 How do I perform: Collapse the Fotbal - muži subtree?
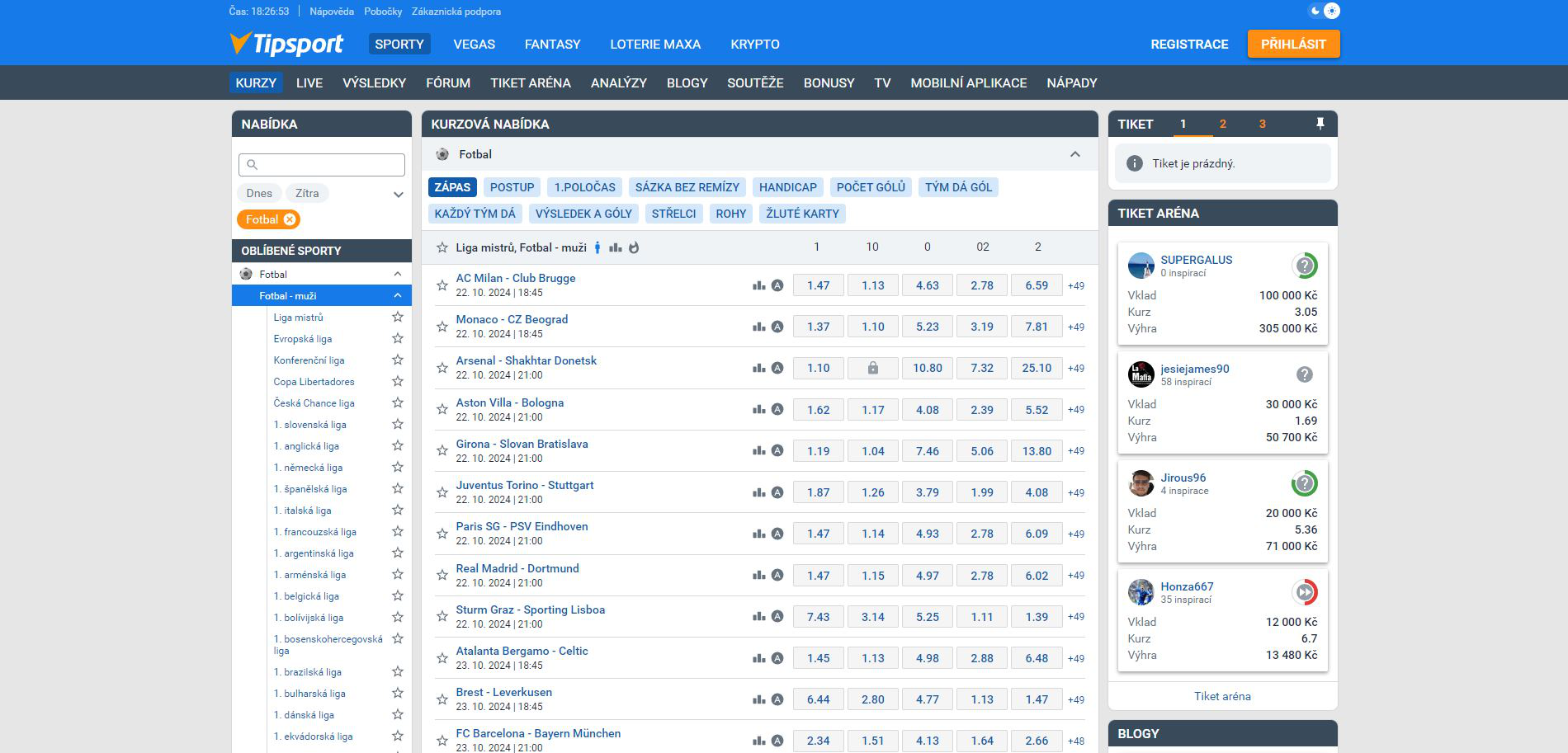[398, 295]
